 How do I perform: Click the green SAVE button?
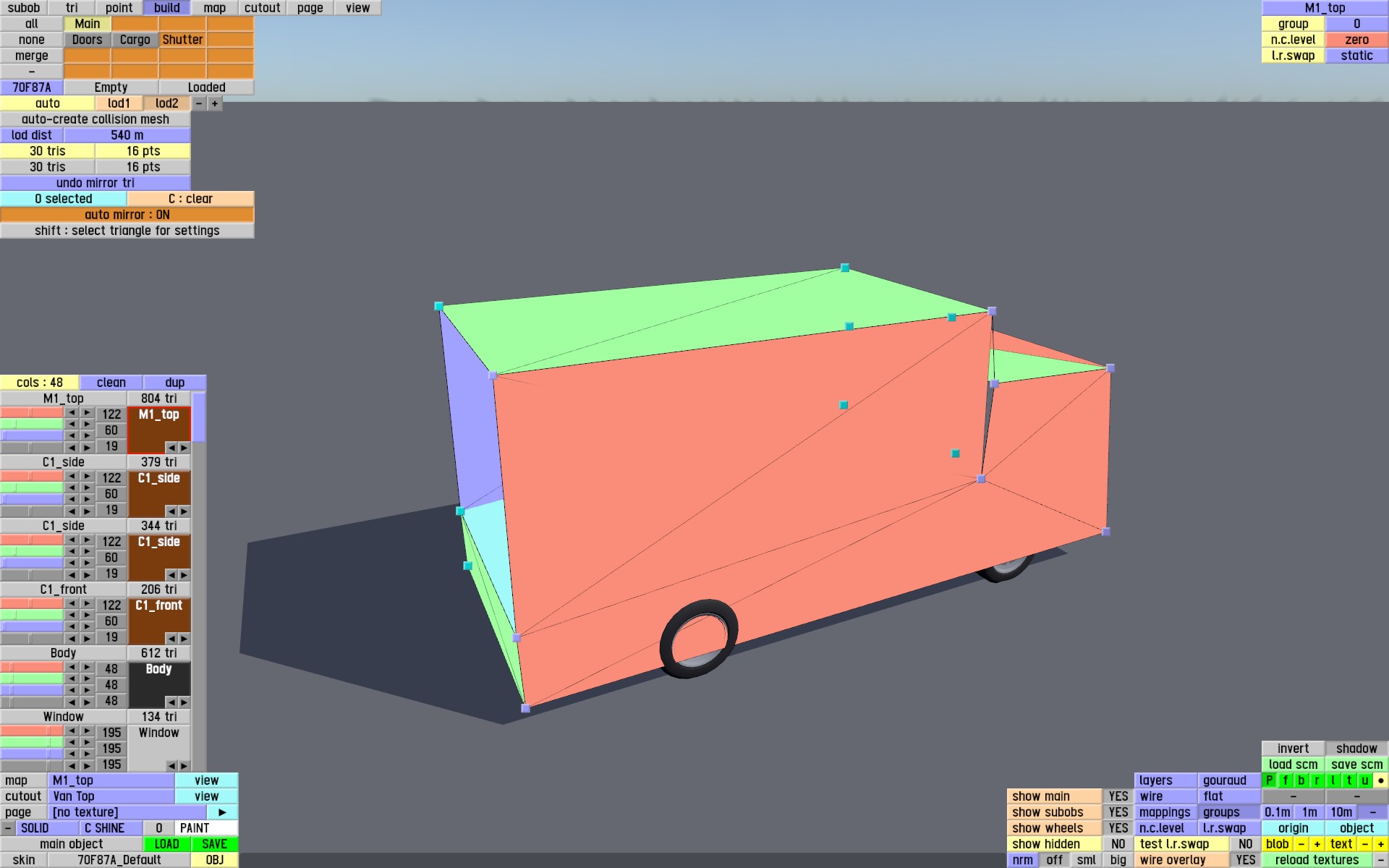coord(214,844)
